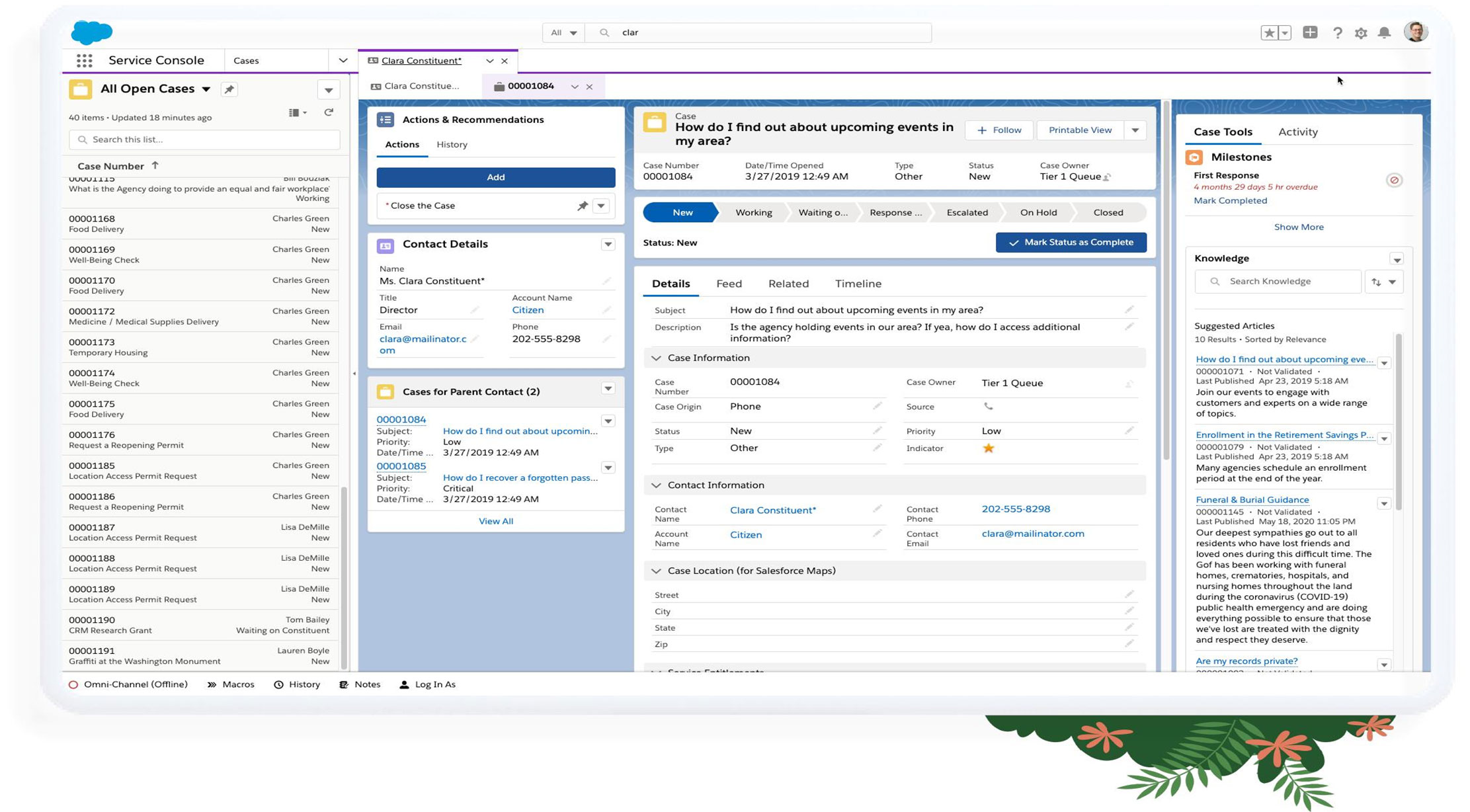Switch to the Feed tab
This screenshot has height=812, width=1470.
pyautogui.click(x=729, y=284)
